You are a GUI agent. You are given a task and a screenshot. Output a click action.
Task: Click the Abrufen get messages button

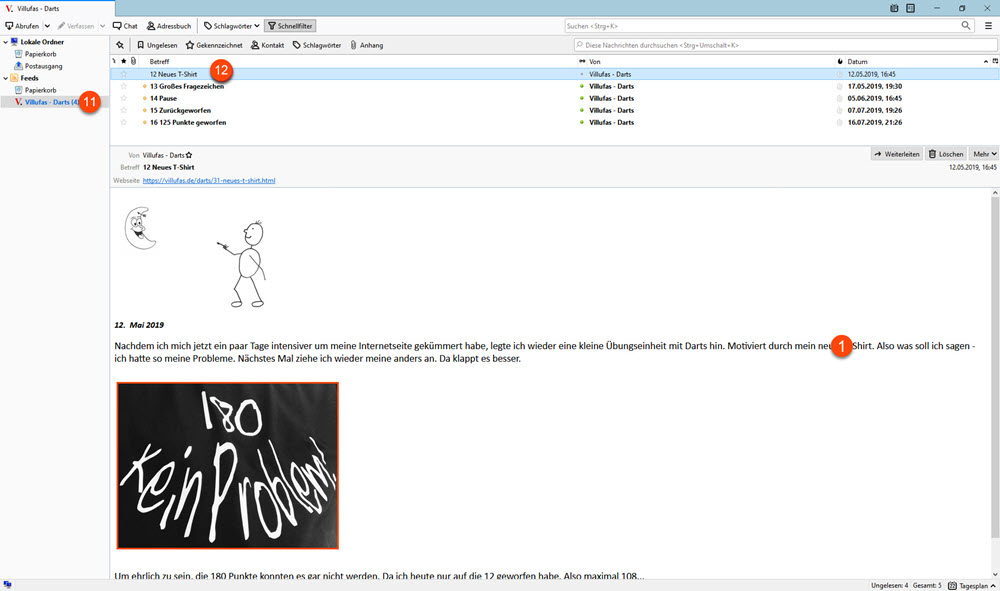click(21, 25)
